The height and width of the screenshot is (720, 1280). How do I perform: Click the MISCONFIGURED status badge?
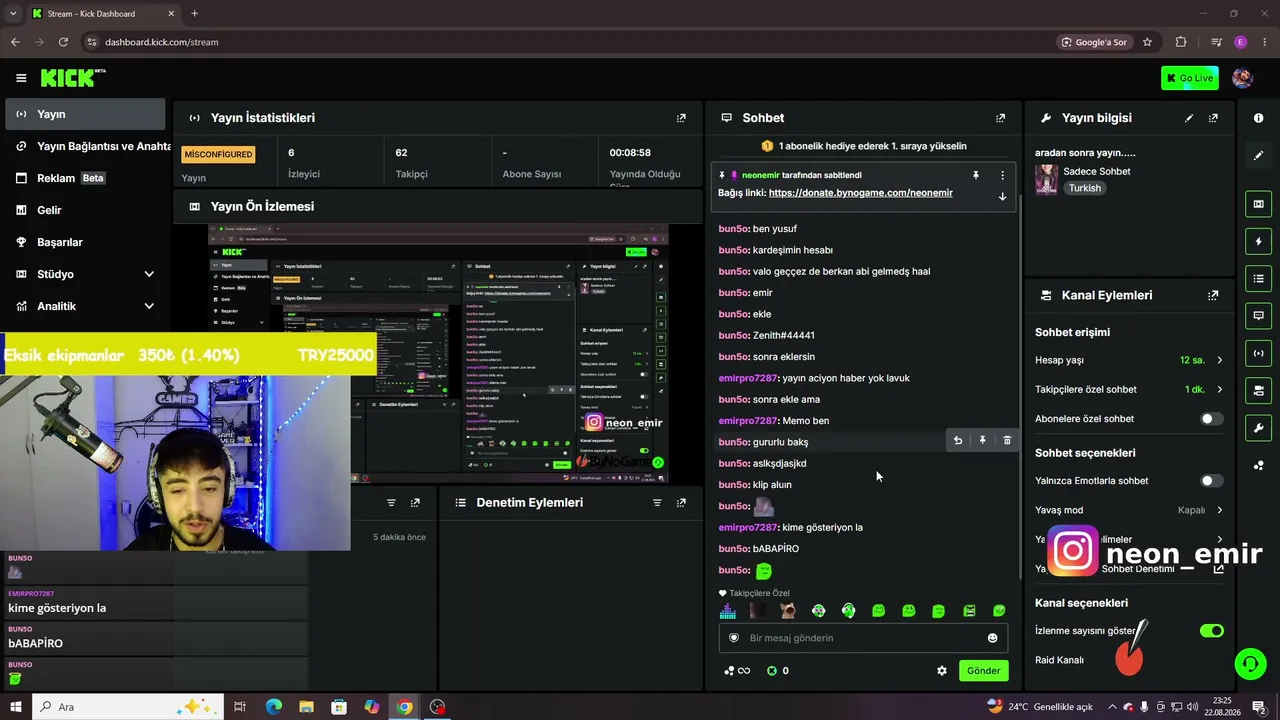click(218, 154)
